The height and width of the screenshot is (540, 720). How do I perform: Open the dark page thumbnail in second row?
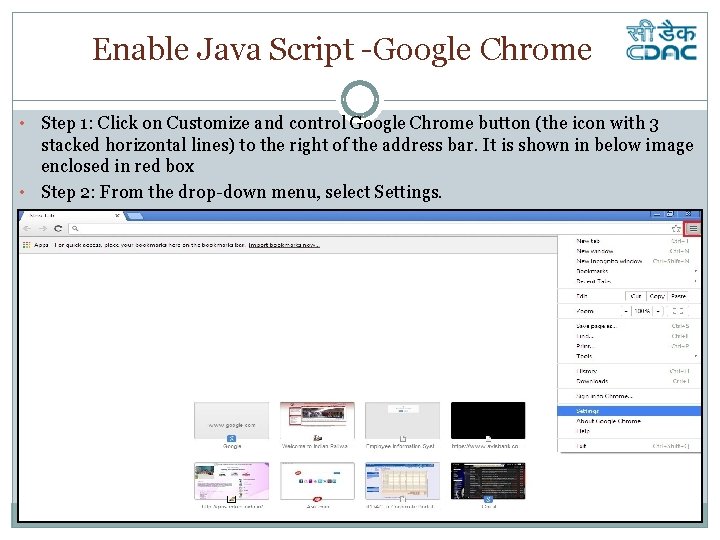(x=488, y=481)
